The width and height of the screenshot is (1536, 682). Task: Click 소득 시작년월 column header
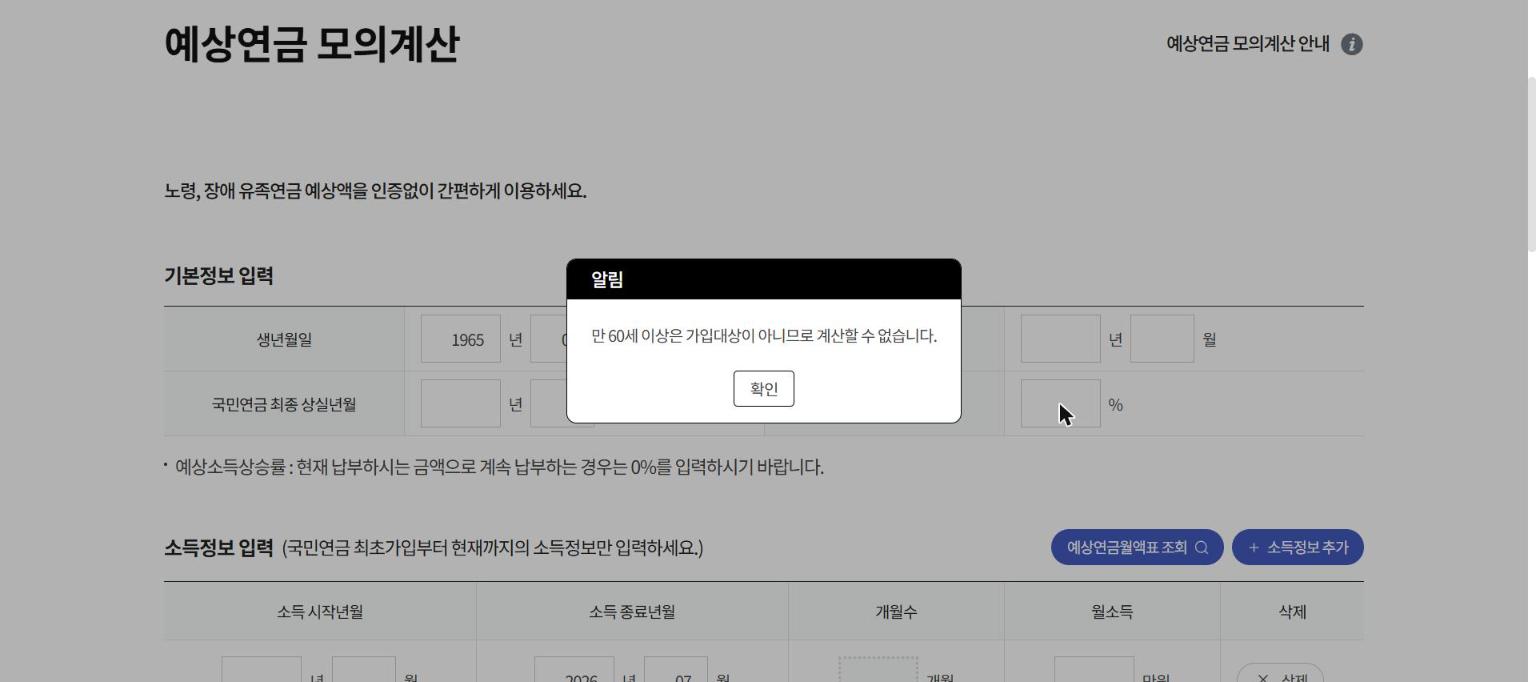pyautogui.click(x=320, y=612)
